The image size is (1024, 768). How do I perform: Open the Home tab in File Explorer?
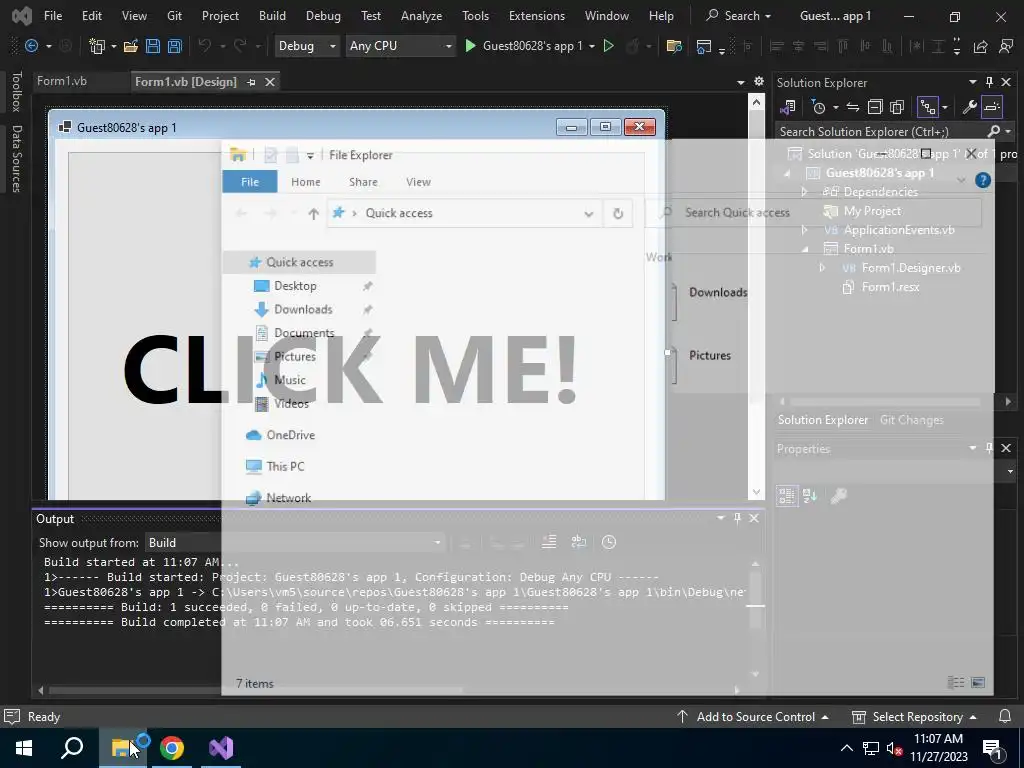[x=306, y=182]
